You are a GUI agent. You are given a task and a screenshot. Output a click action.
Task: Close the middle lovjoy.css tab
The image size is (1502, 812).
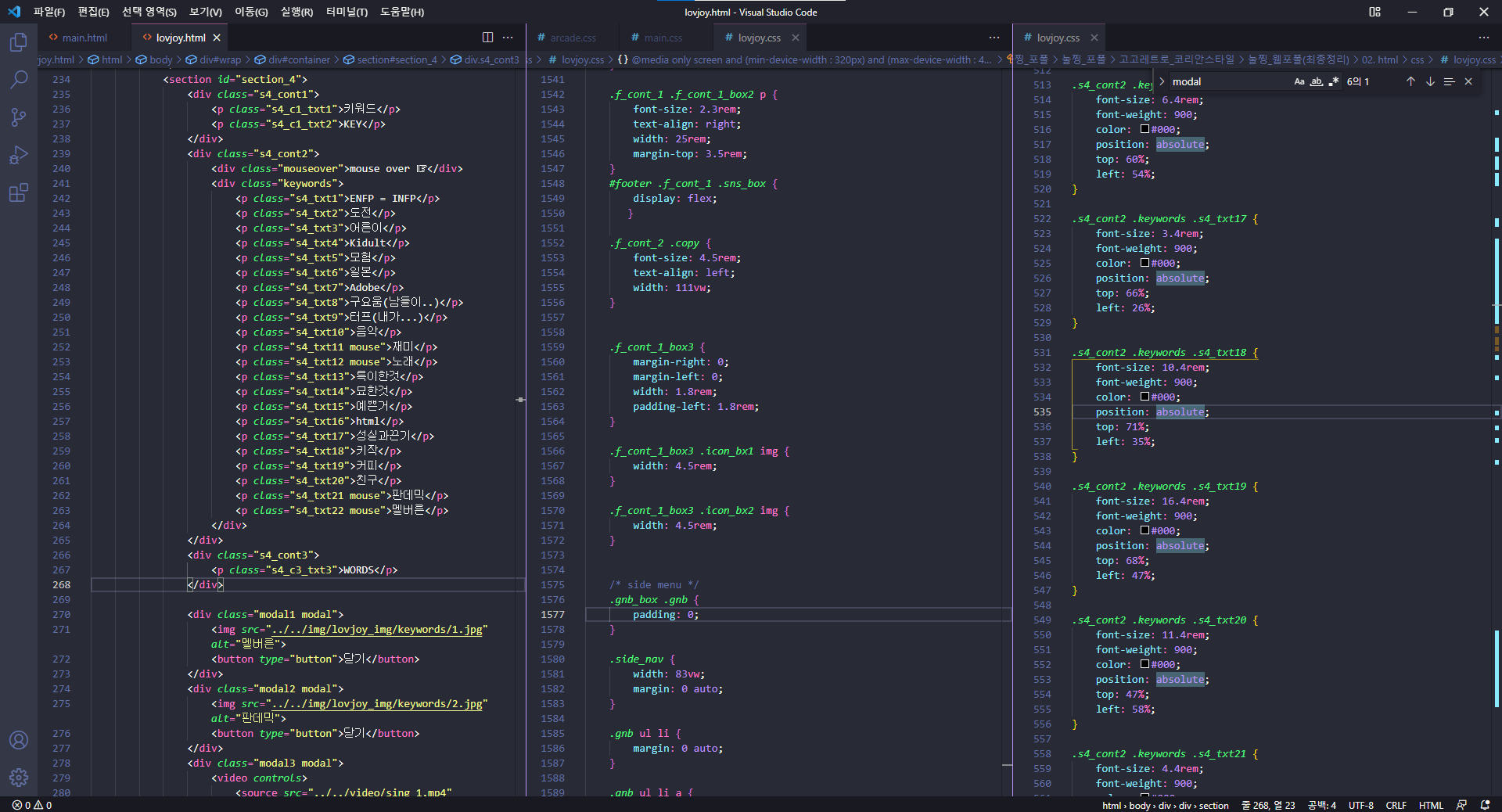click(796, 38)
